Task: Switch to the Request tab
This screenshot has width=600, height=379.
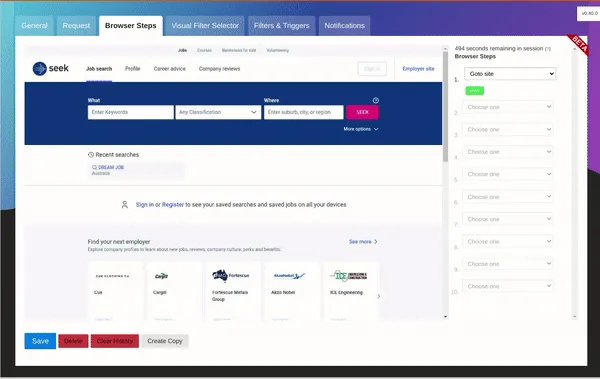Action: (x=76, y=26)
